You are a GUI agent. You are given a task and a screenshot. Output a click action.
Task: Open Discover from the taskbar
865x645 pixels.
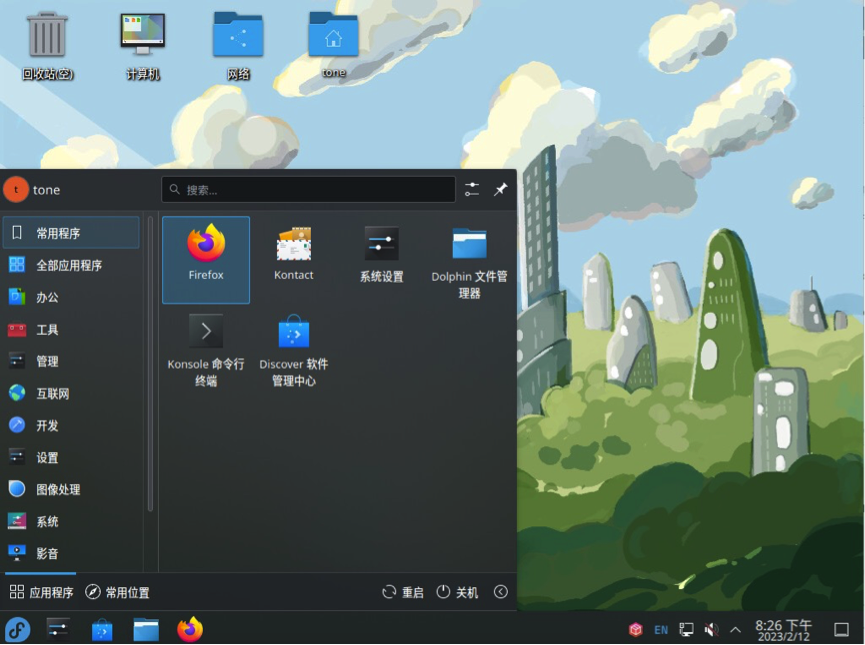(102, 629)
